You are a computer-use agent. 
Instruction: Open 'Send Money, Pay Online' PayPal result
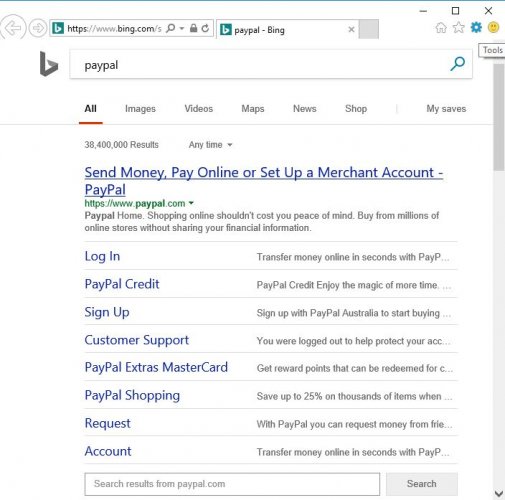(264, 181)
